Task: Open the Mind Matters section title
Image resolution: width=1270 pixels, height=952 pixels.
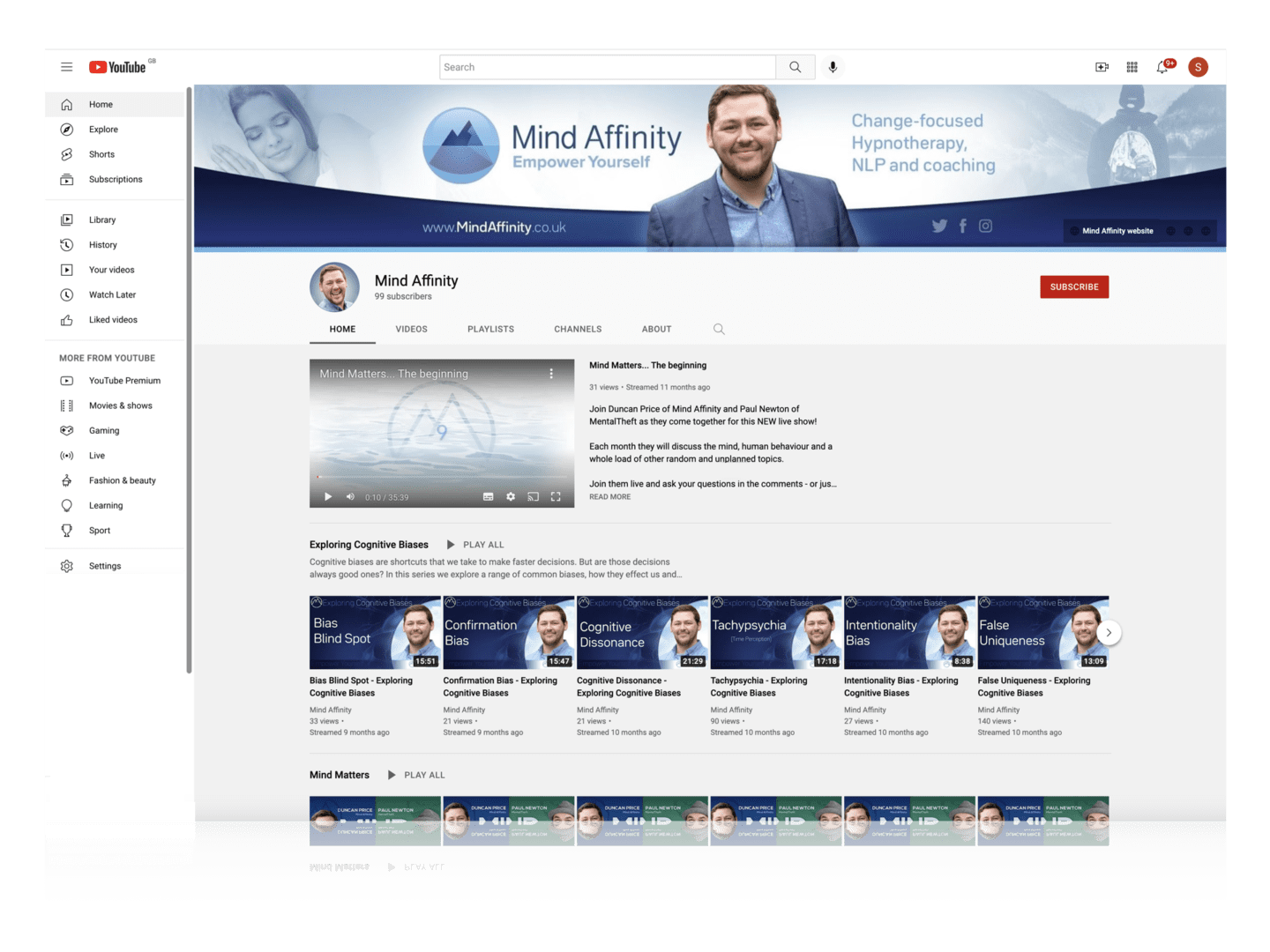Action: (340, 775)
